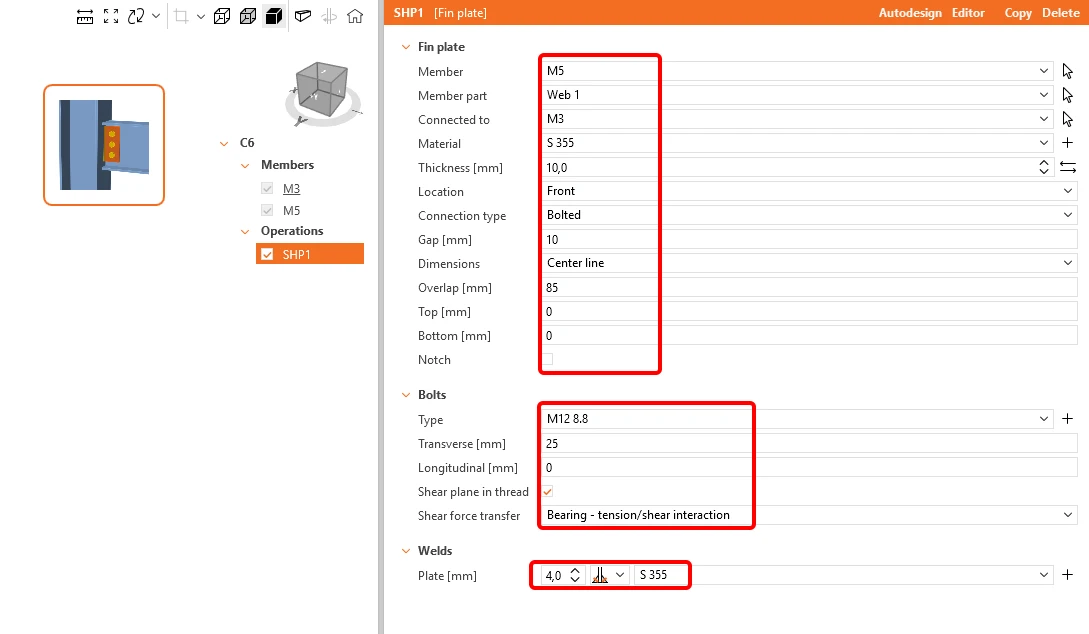Click Copy in the orange header
This screenshot has height=634, width=1089.
(x=1017, y=12)
